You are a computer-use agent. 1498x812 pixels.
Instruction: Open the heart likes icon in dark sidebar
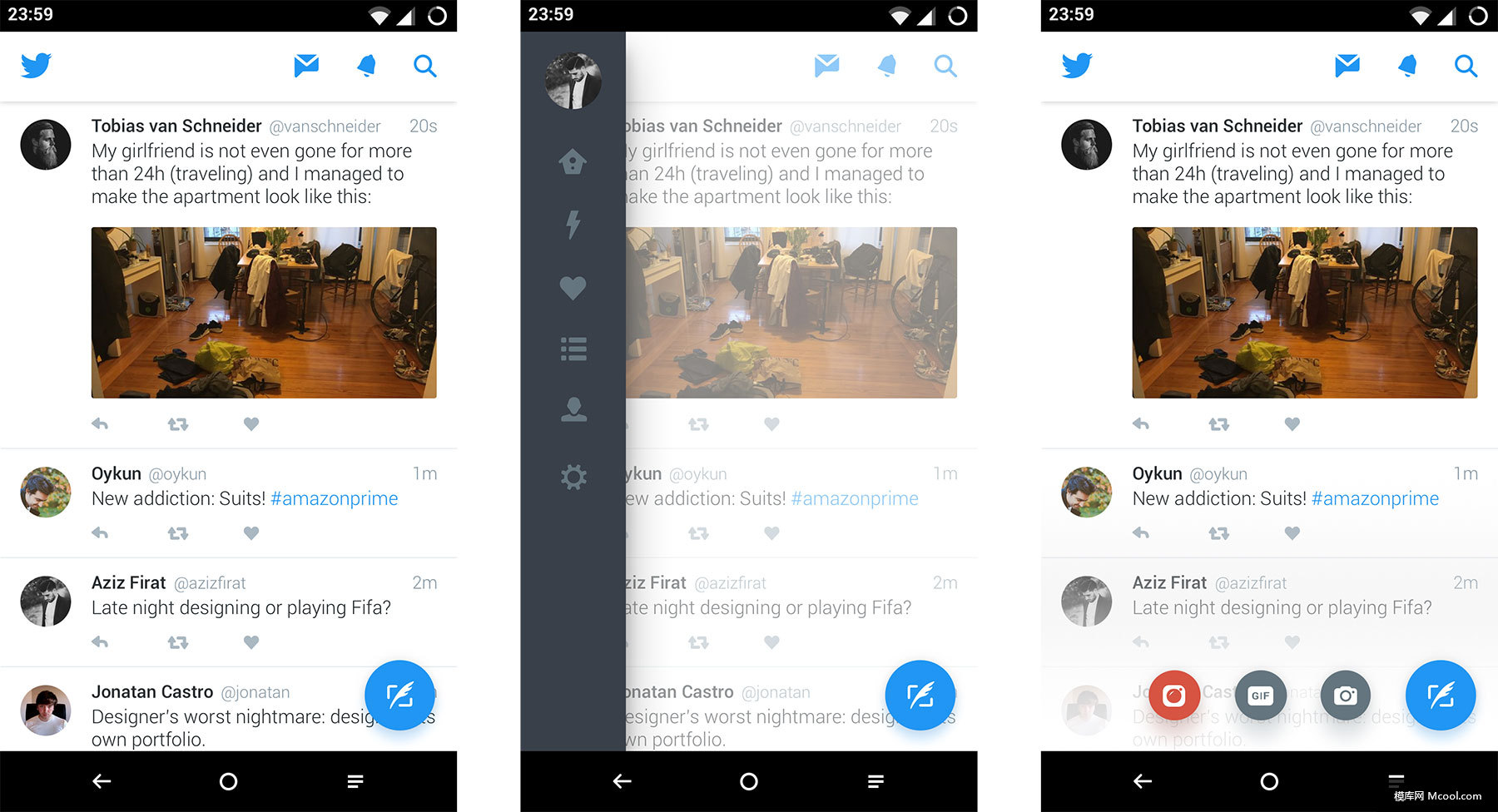click(x=573, y=288)
